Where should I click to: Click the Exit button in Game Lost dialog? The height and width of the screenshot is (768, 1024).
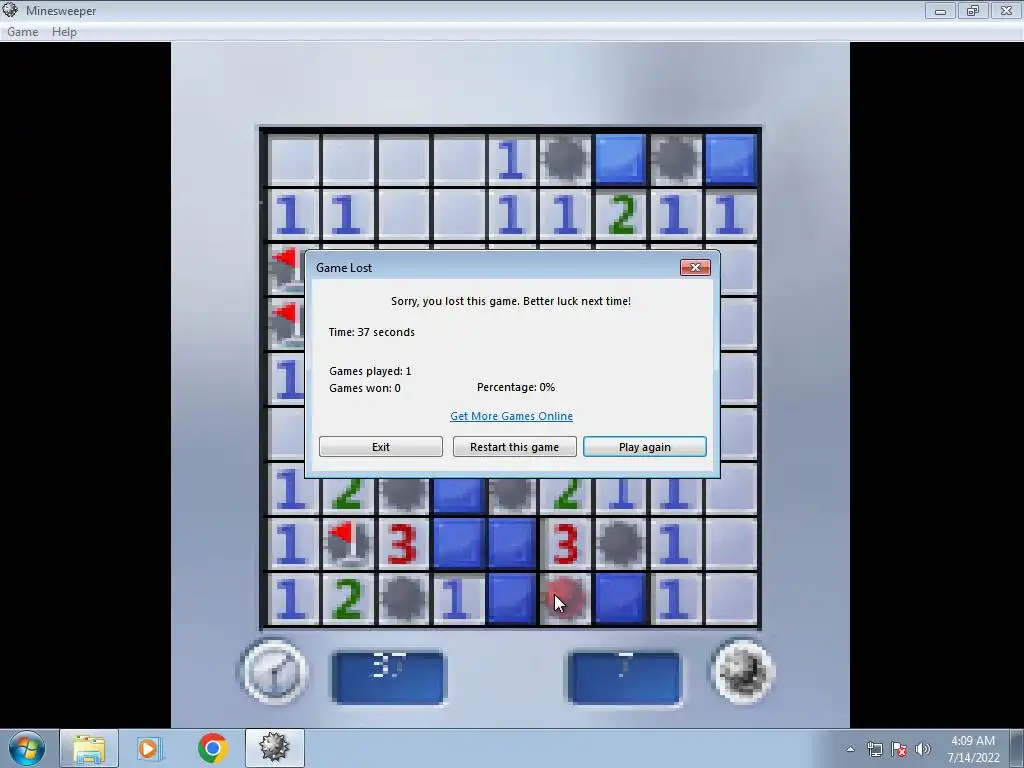(x=381, y=447)
